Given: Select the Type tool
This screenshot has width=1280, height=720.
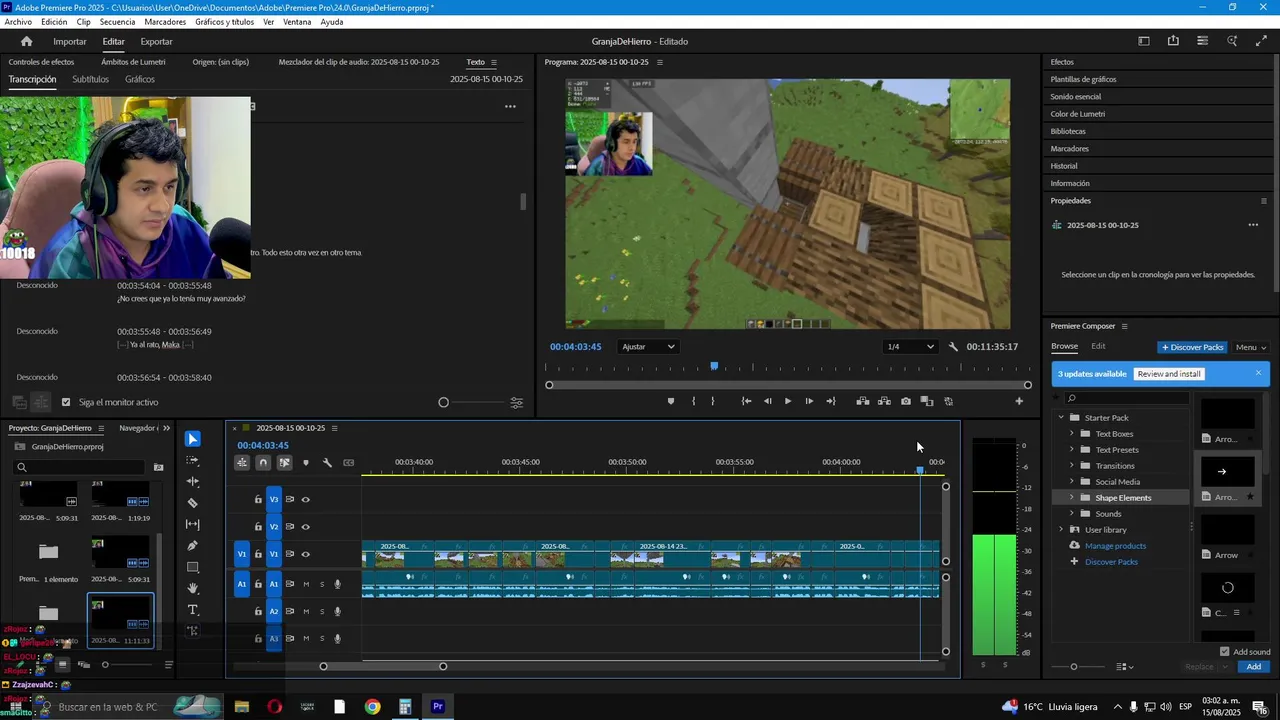Looking at the screenshot, I should pos(193,610).
